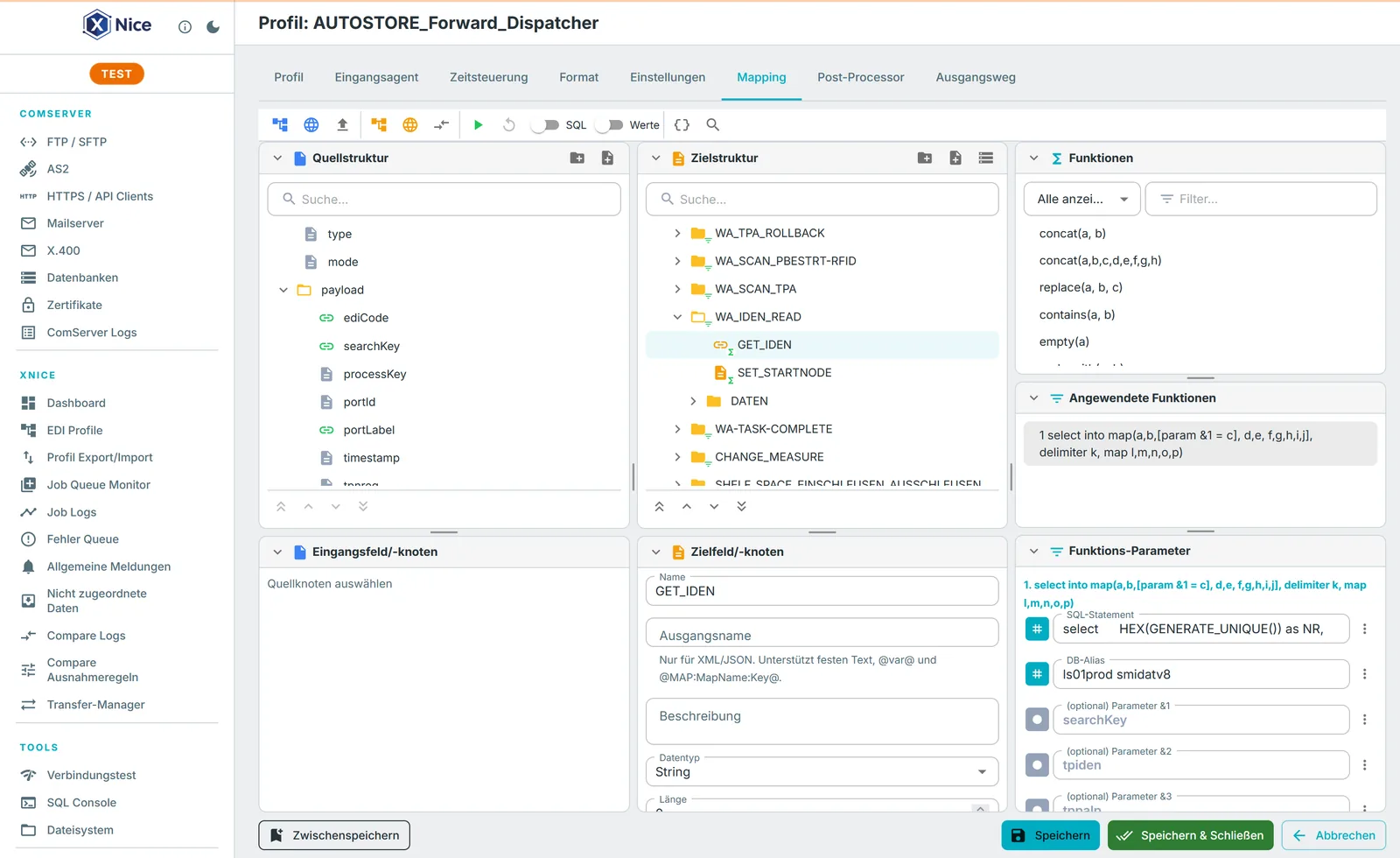The width and height of the screenshot is (1400, 858).
Task: Open the Post-Processor tab
Action: [x=861, y=77]
